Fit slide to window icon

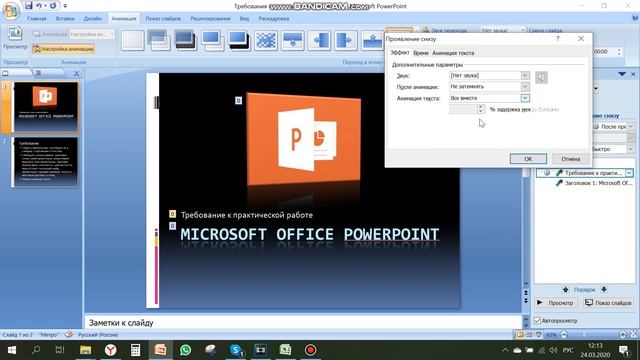[634, 334]
